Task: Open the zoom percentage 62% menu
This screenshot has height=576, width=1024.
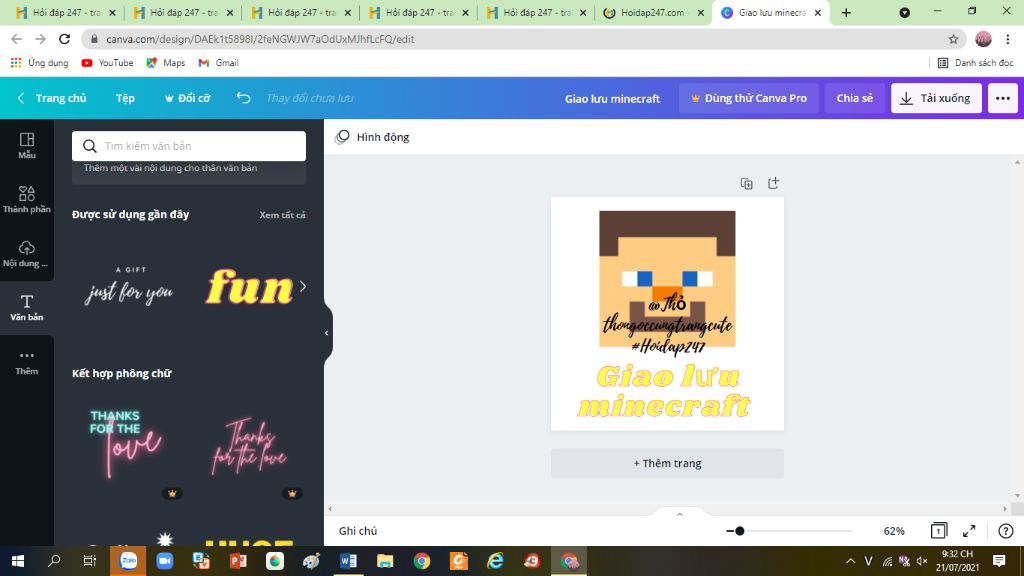Action: point(894,531)
